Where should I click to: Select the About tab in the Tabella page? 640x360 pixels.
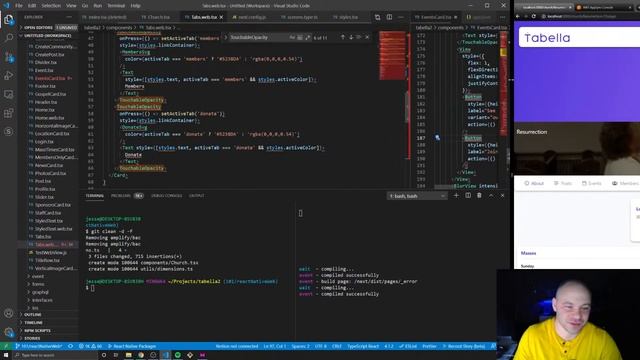click(534, 183)
